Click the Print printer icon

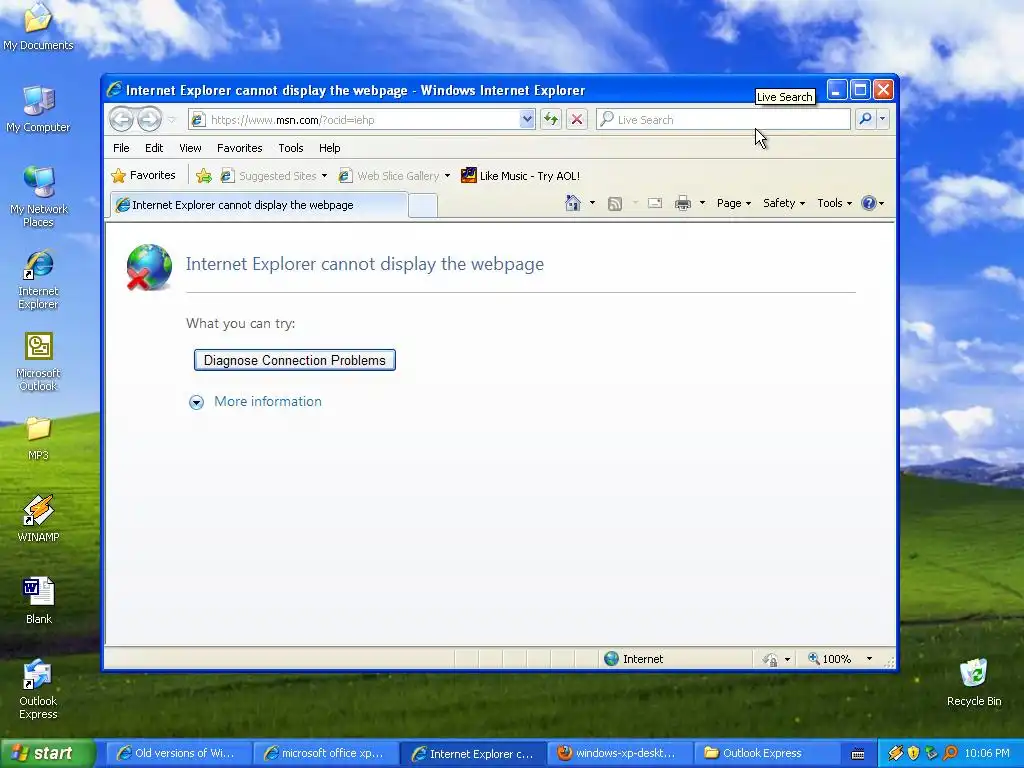point(683,203)
